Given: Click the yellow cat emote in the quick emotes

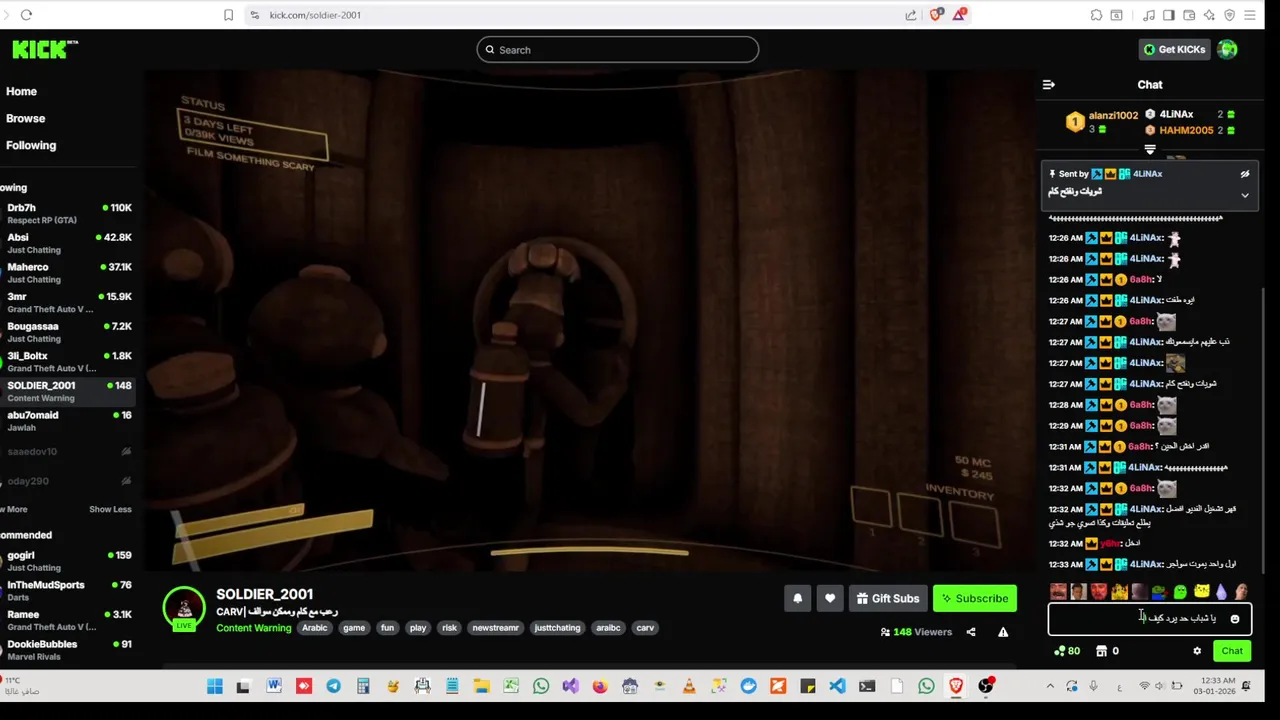Looking at the screenshot, I should click(x=1201, y=592).
